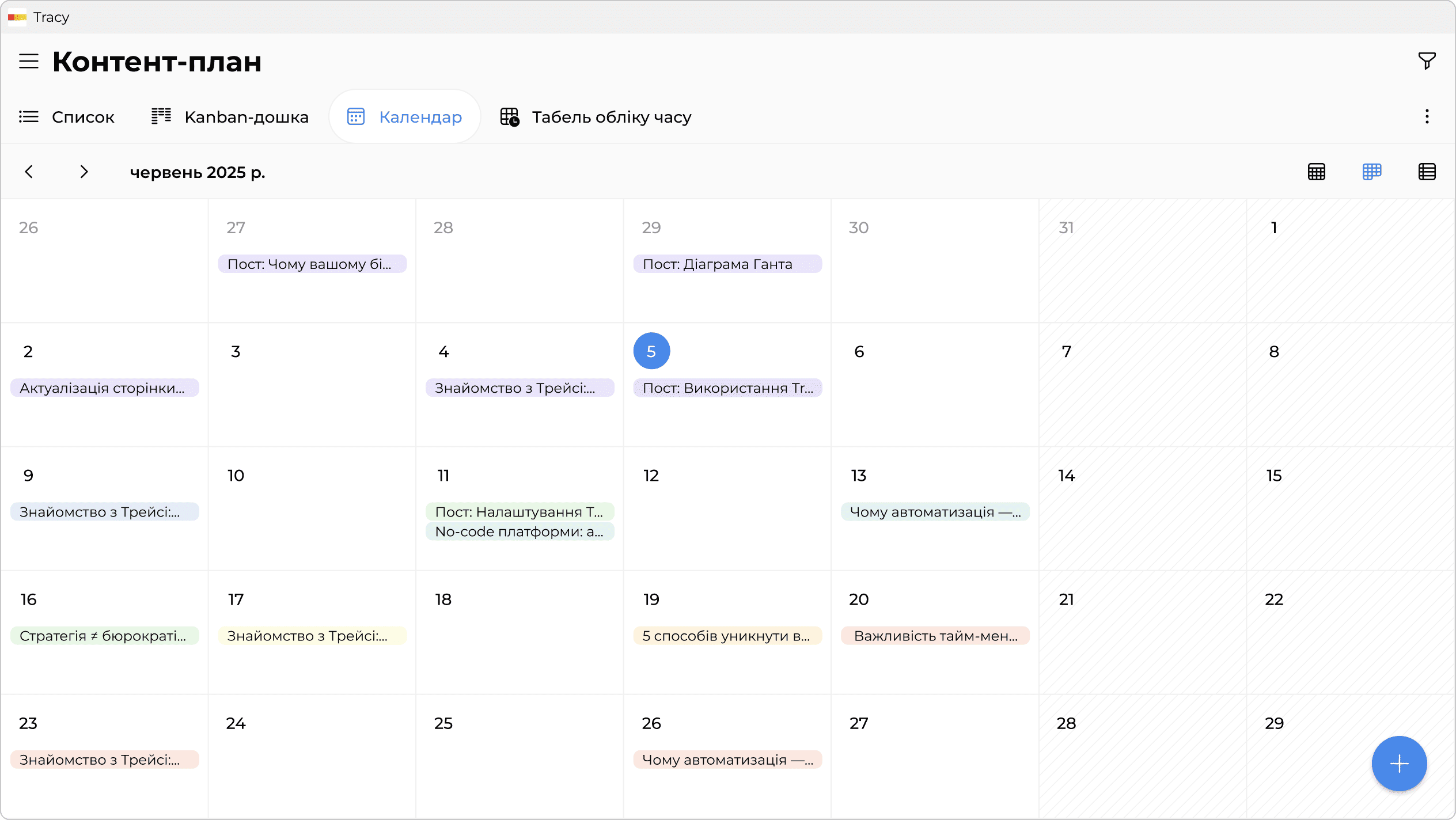Screen dimensions: 1456x820
Task: Select Sunday 22 in the calendar
Action: [1274, 599]
